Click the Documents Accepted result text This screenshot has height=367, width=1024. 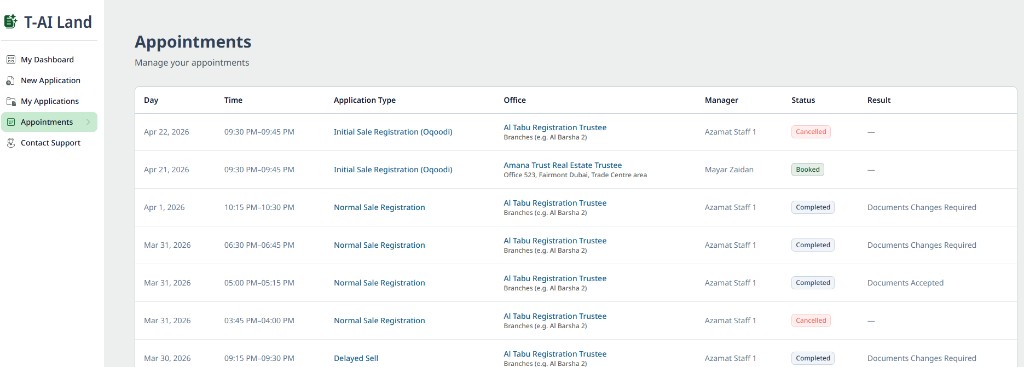pos(905,283)
